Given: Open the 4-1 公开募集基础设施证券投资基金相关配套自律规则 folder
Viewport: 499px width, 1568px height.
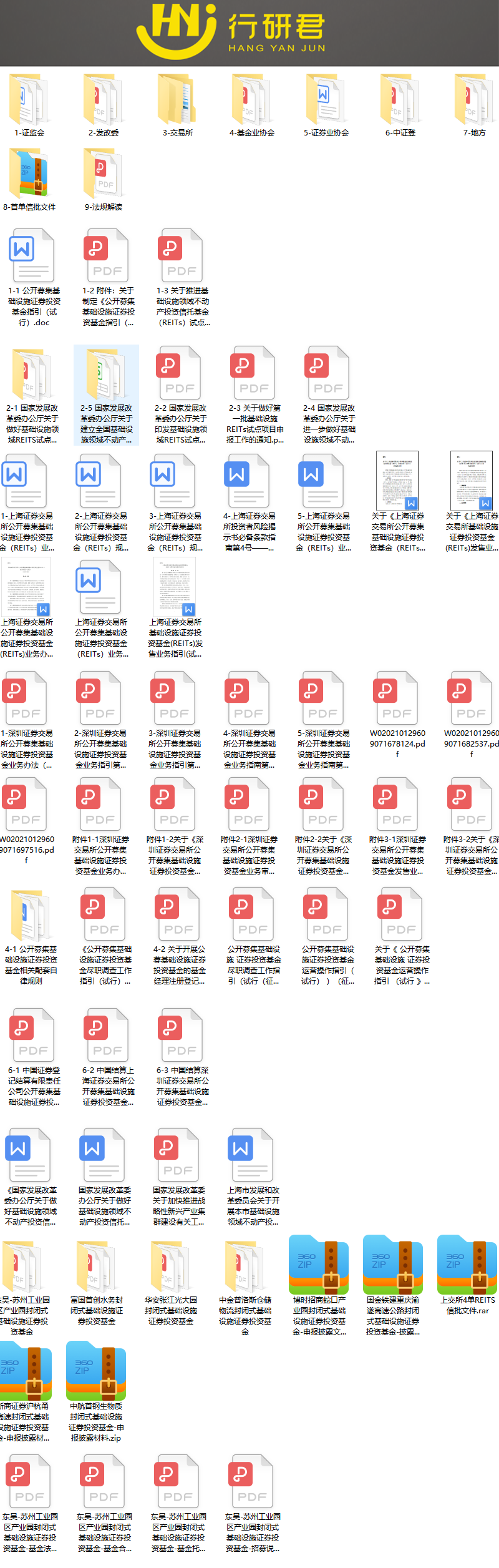Looking at the screenshot, I should 29,916.
